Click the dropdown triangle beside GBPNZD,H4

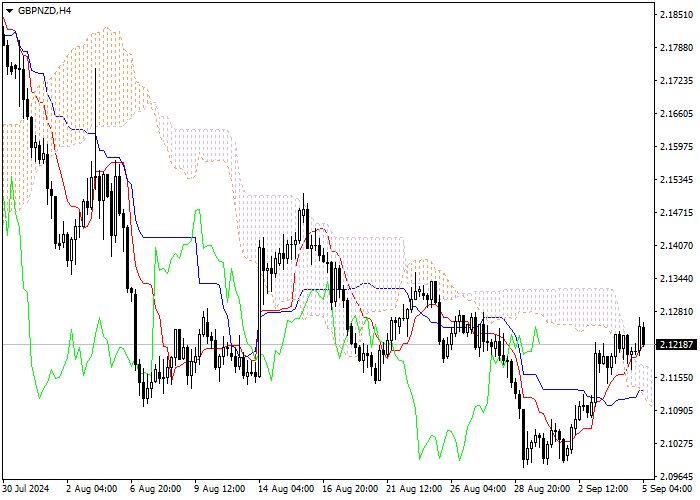(x=9, y=11)
